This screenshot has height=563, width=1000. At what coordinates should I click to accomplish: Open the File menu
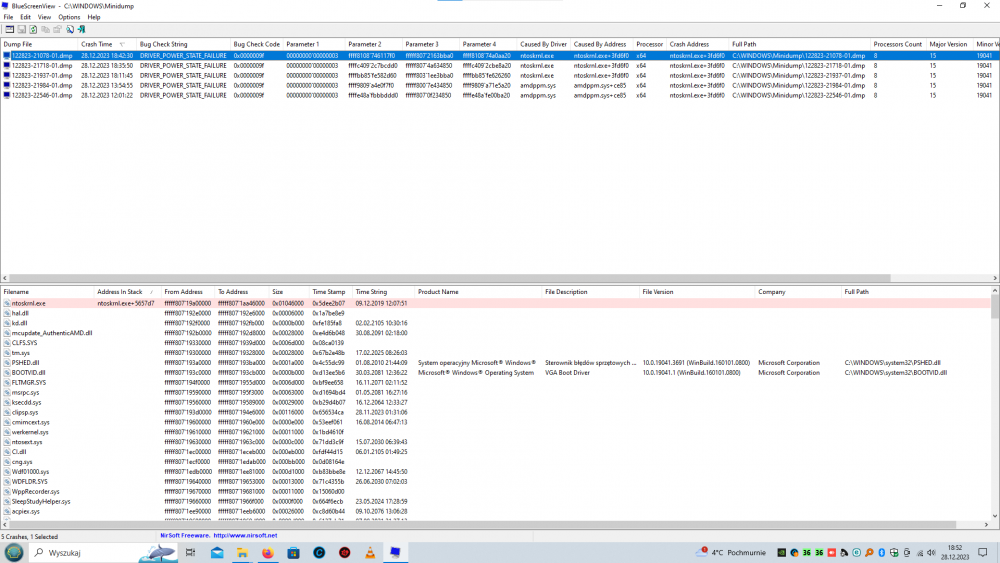(9, 17)
